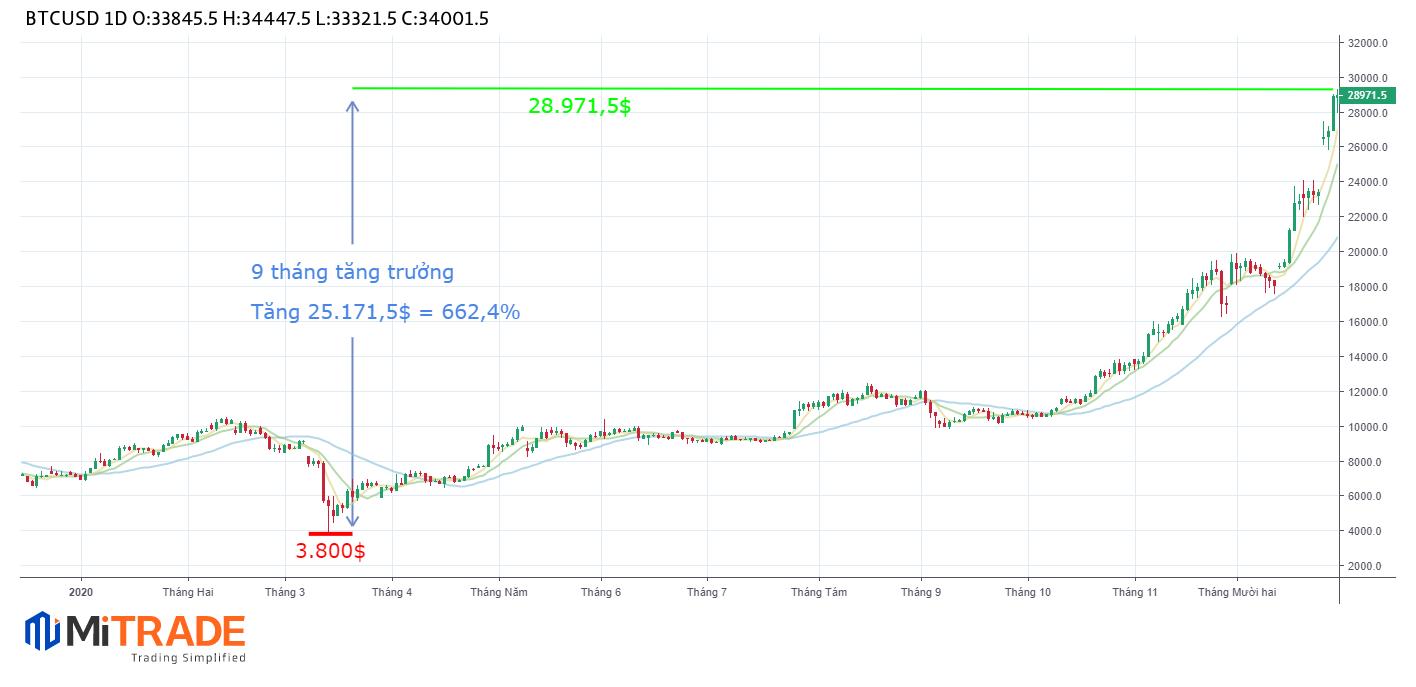Click the MiTrade logo icon

pos(42,631)
